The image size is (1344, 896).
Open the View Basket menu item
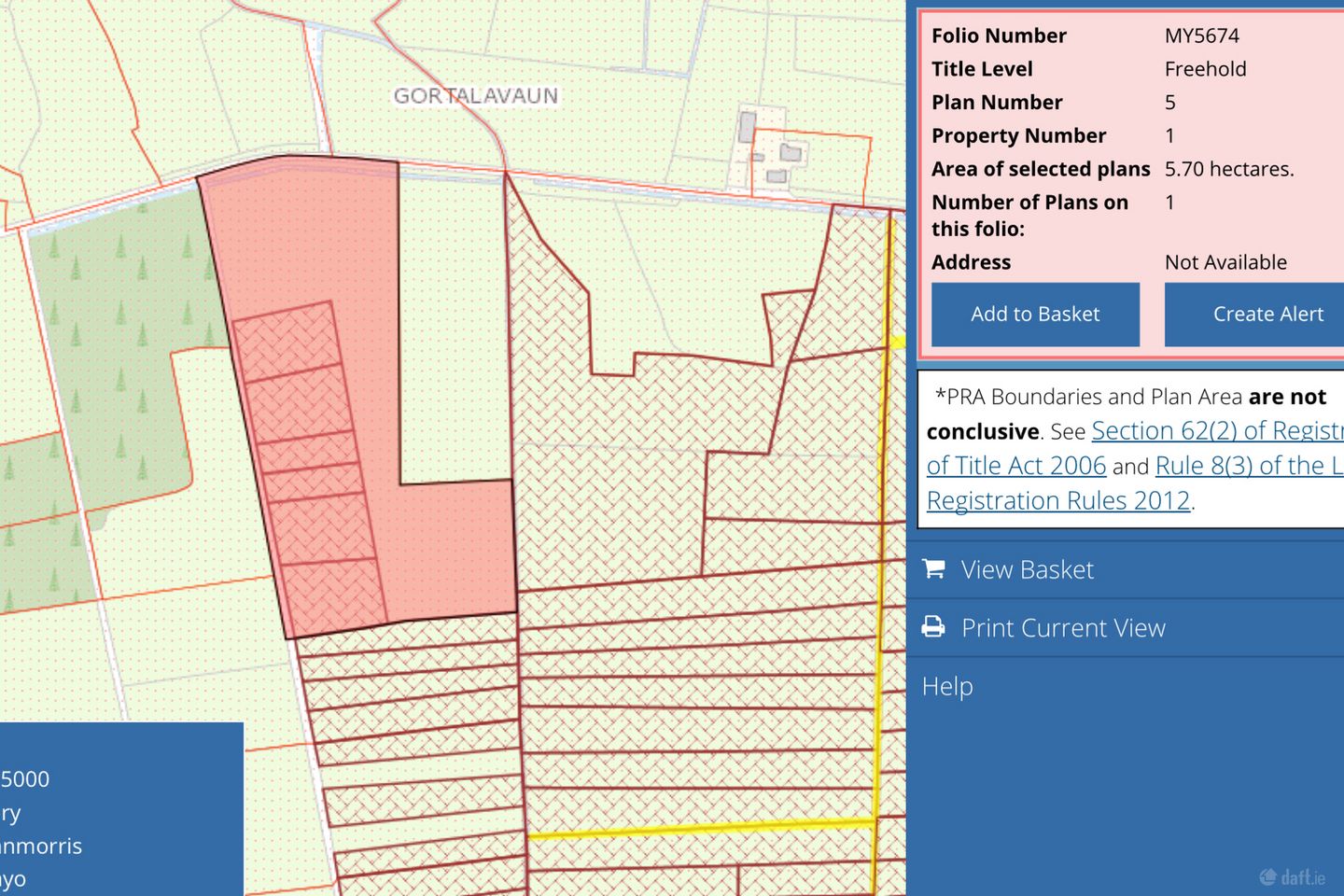(1027, 569)
